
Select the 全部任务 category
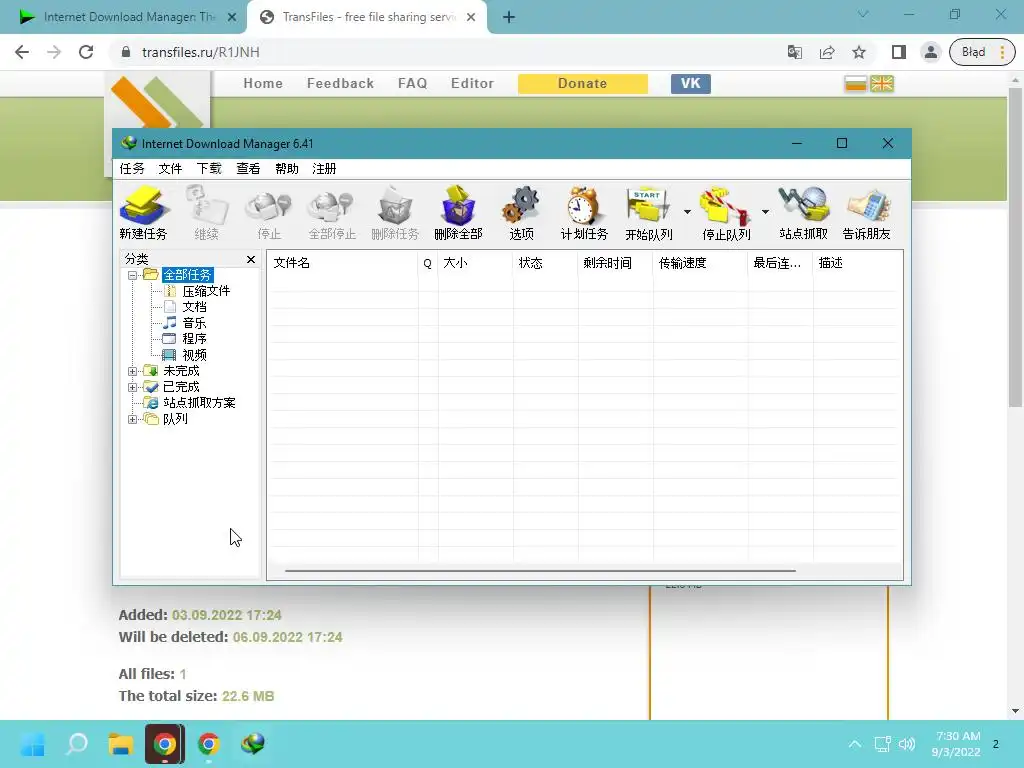pos(187,275)
